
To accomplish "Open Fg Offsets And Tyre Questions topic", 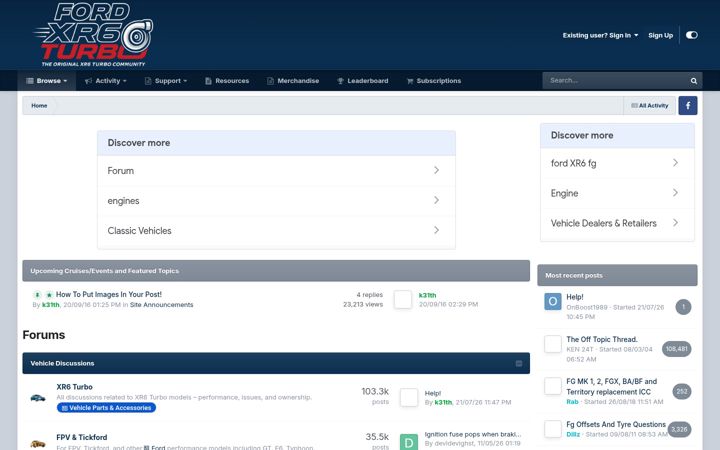I will pyautogui.click(x=616, y=424).
